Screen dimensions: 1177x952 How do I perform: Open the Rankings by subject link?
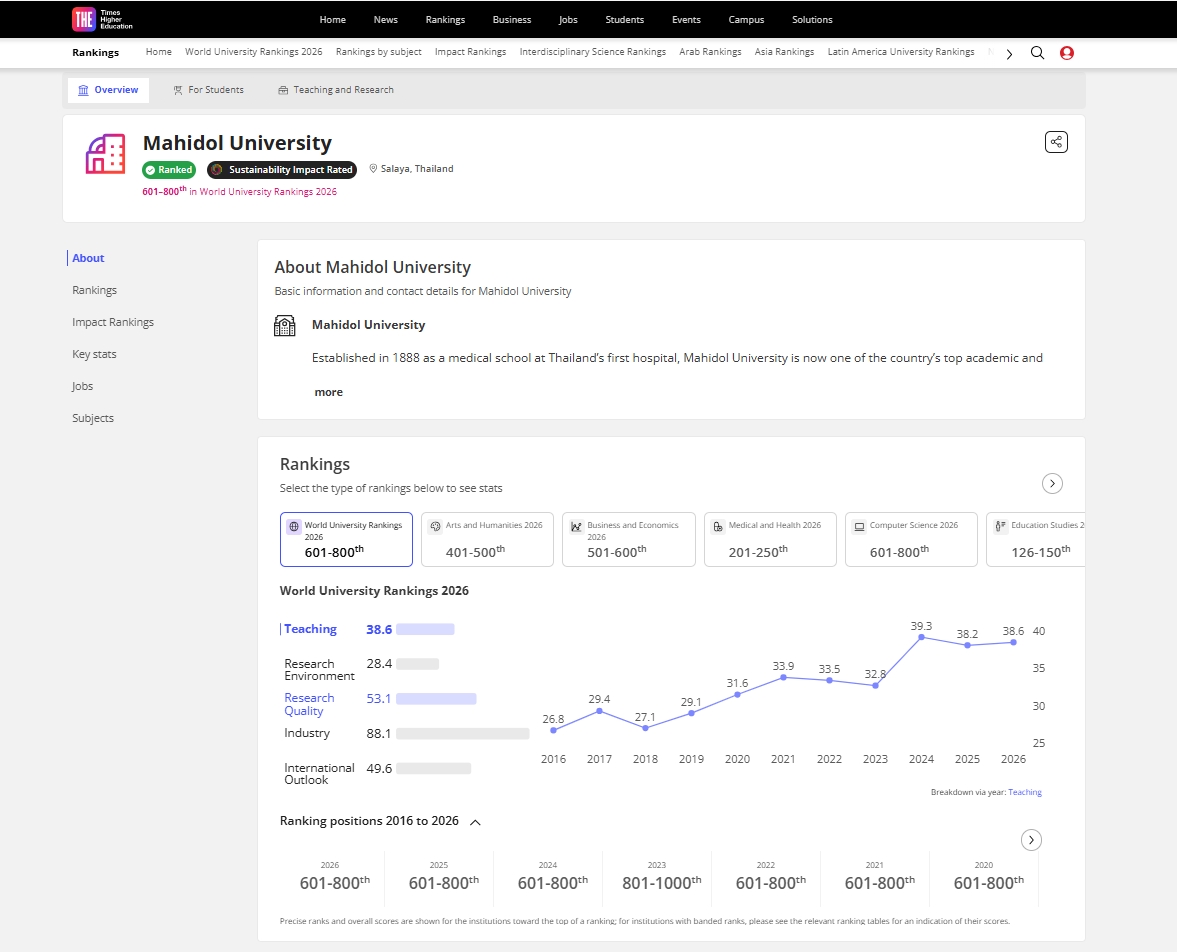tap(378, 52)
